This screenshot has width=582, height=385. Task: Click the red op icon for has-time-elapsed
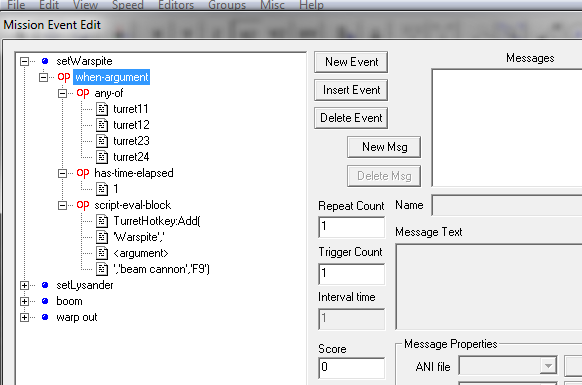83,173
